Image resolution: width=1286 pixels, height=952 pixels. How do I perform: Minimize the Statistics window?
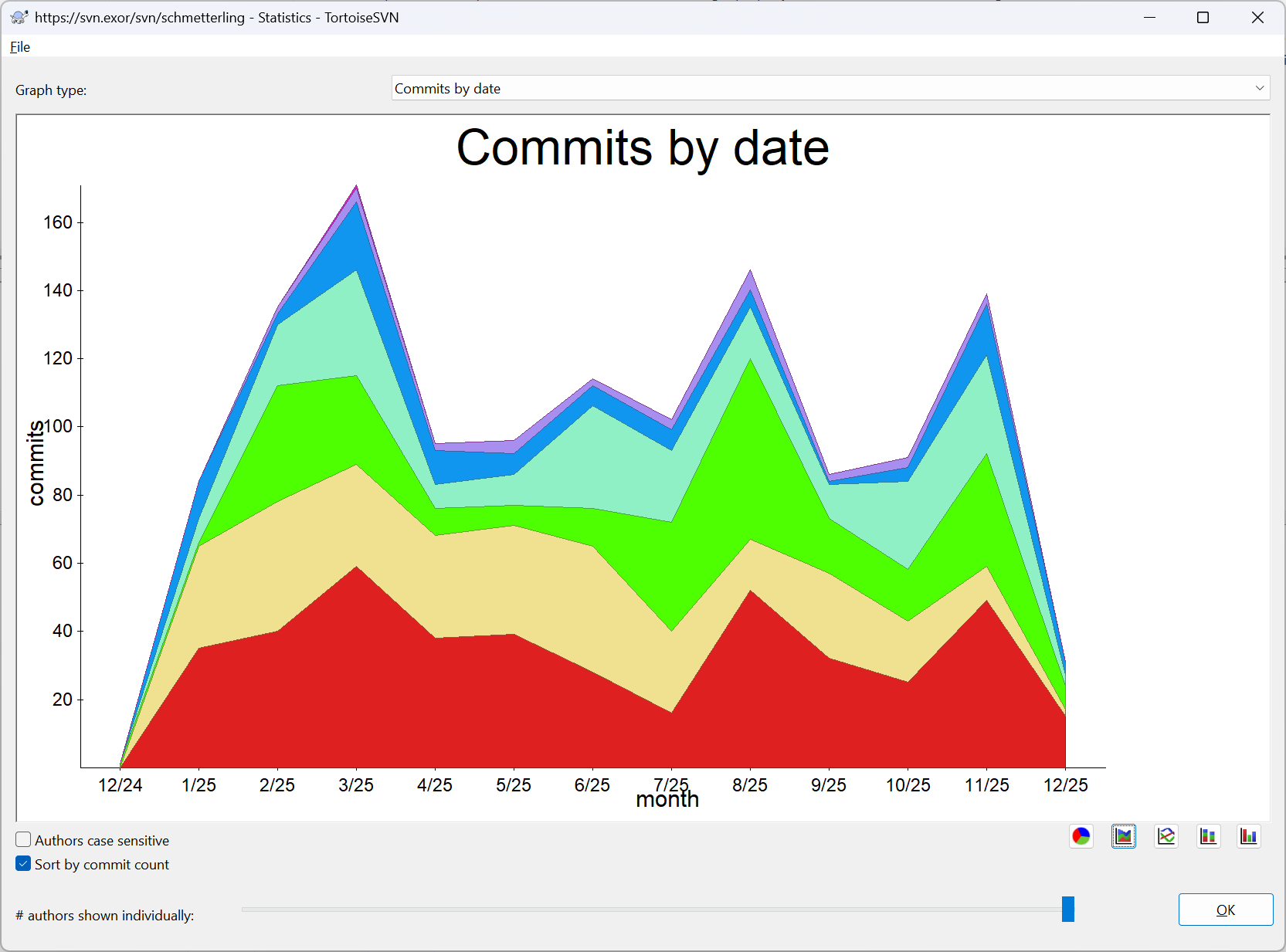click(1149, 17)
